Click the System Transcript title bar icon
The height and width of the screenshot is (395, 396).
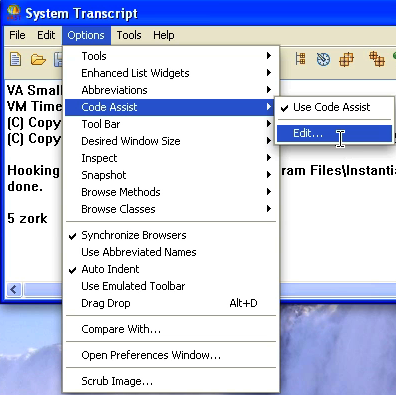[x=14, y=13]
